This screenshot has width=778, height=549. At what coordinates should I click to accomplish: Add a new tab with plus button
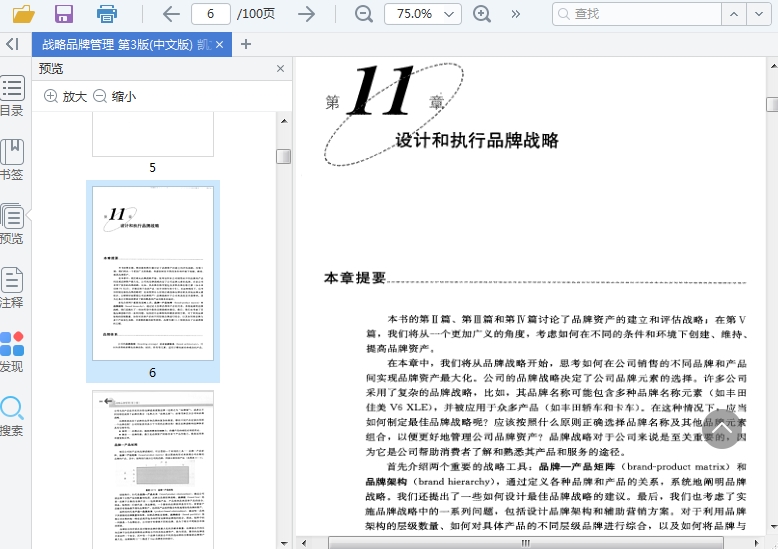tap(246, 44)
